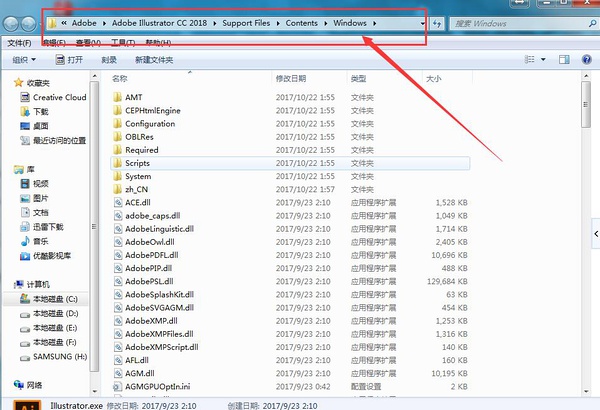Open the Creative Cloud favorites shortcut
600x410 pixels.
point(58,98)
